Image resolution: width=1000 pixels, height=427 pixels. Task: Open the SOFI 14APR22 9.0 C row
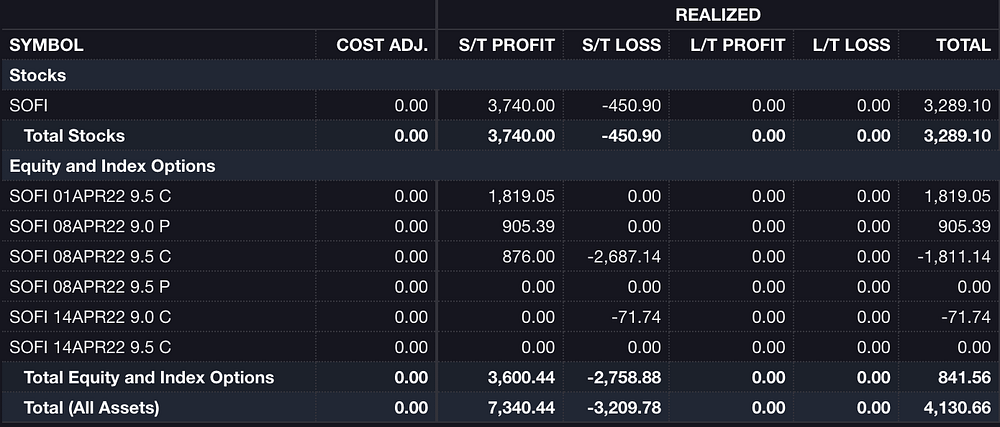(500, 317)
